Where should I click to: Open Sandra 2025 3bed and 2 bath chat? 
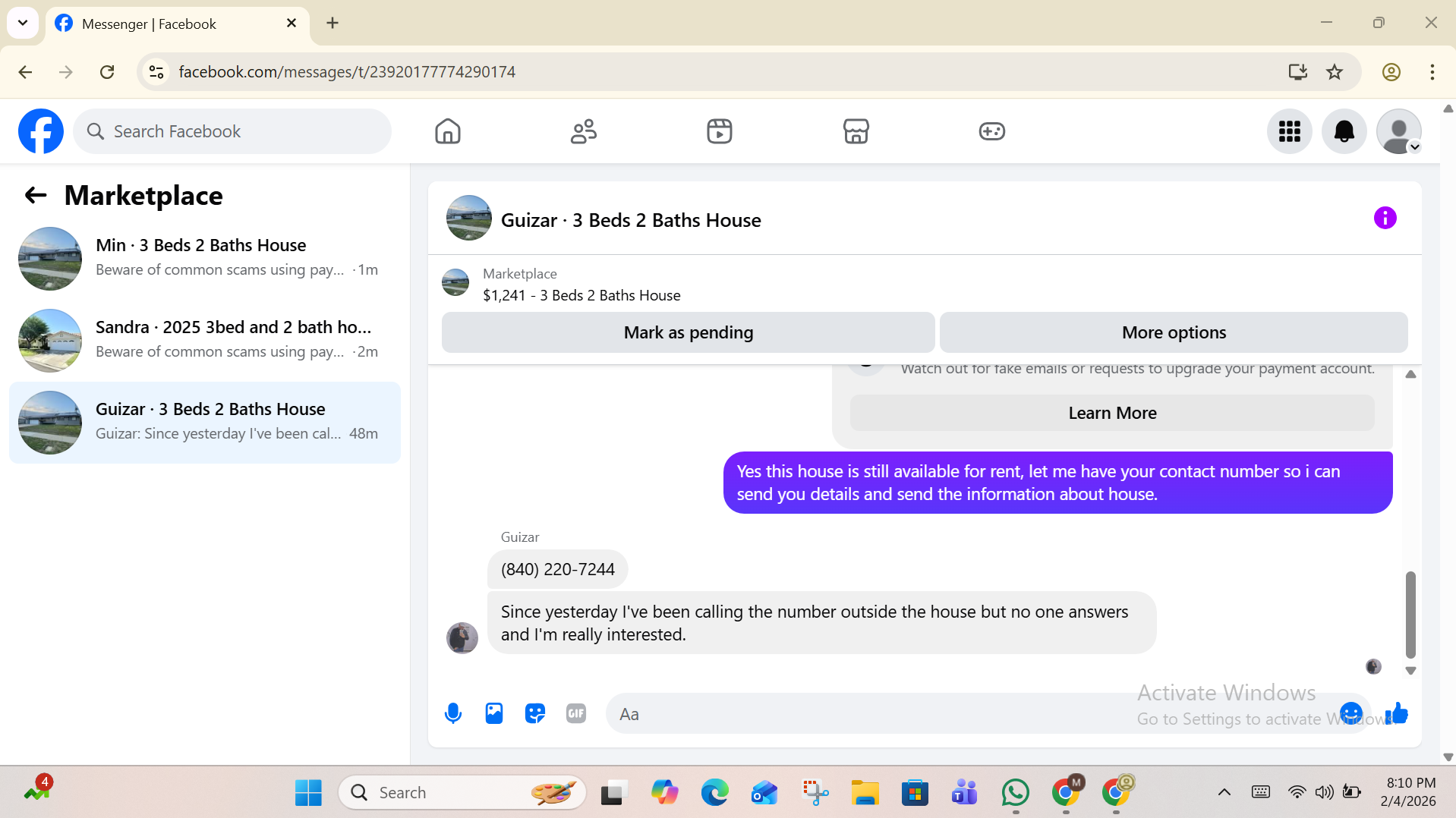point(205,340)
